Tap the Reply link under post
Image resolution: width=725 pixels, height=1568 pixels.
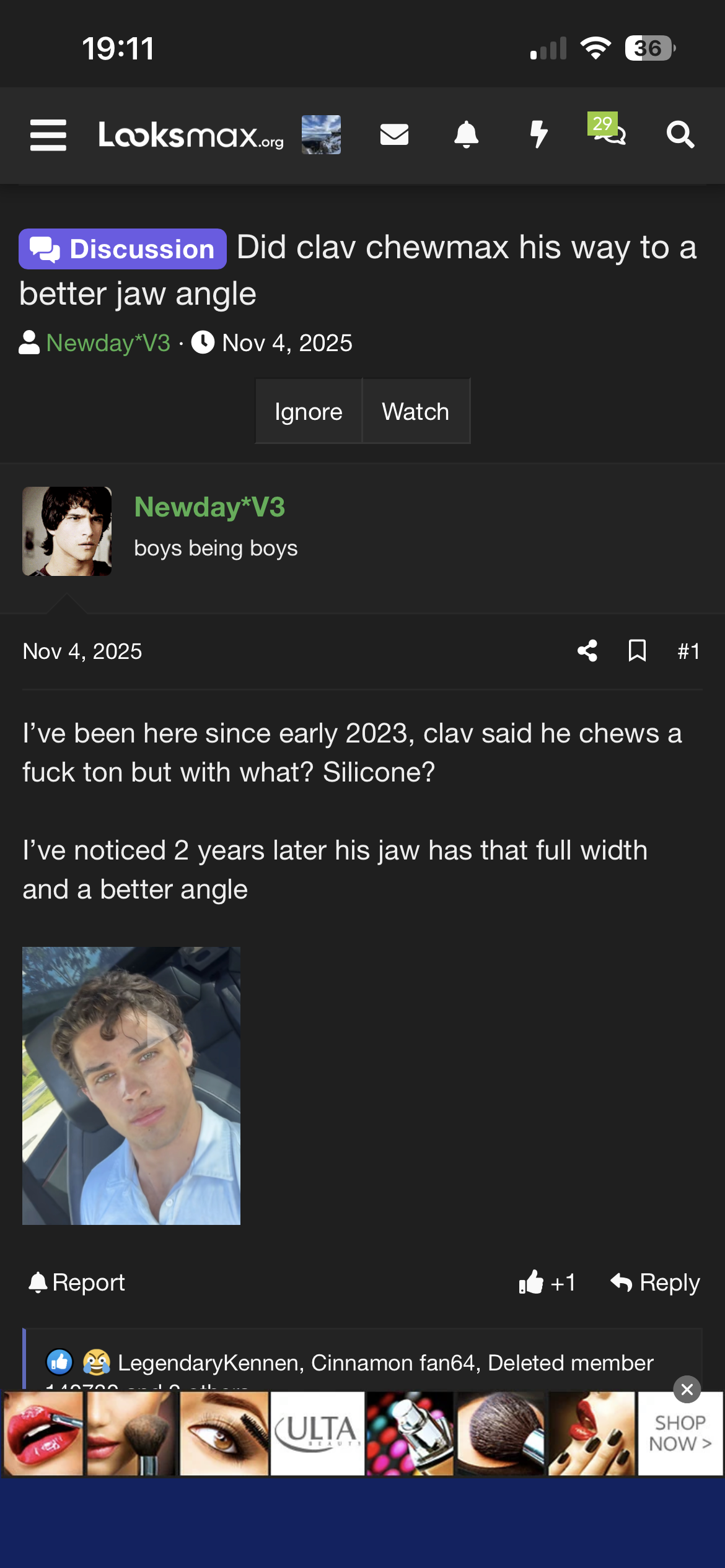point(655,1283)
